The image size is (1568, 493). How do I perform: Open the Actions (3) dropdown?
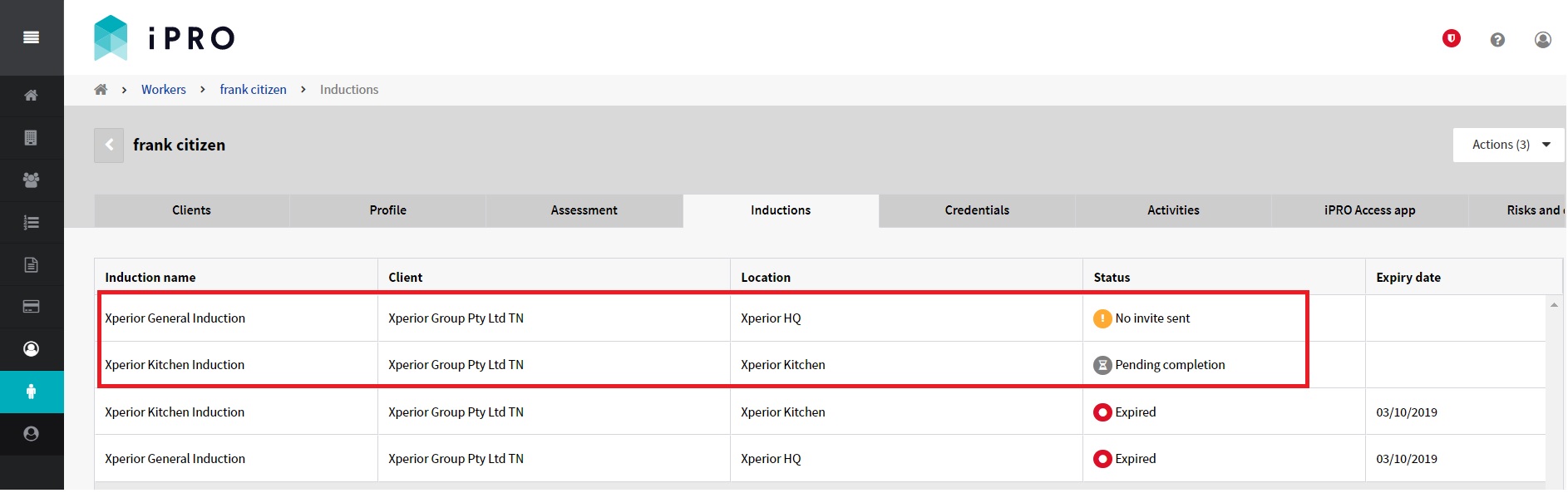click(x=1509, y=145)
